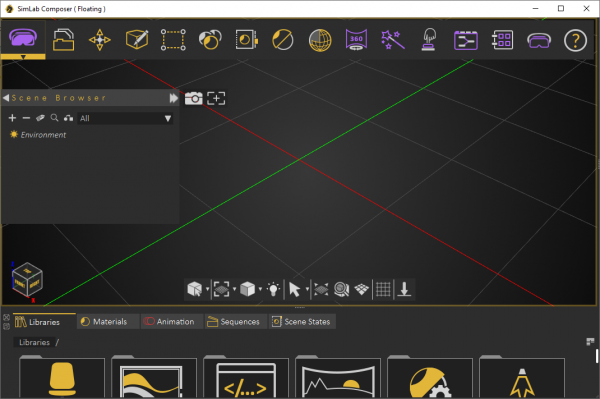Click the fit all arrows plane icon
The image size is (600, 399).
click(321, 289)
